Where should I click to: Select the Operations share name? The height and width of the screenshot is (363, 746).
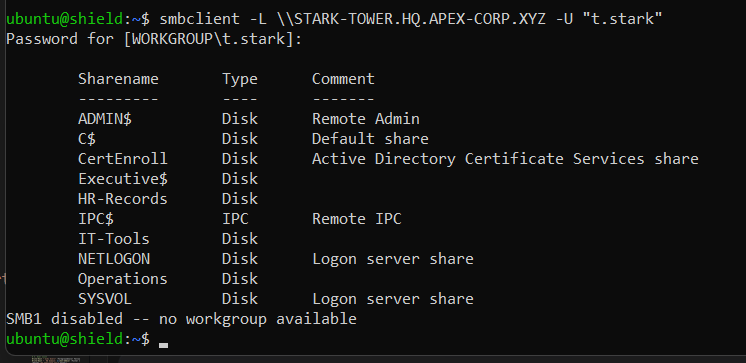[x=123, y=279]
